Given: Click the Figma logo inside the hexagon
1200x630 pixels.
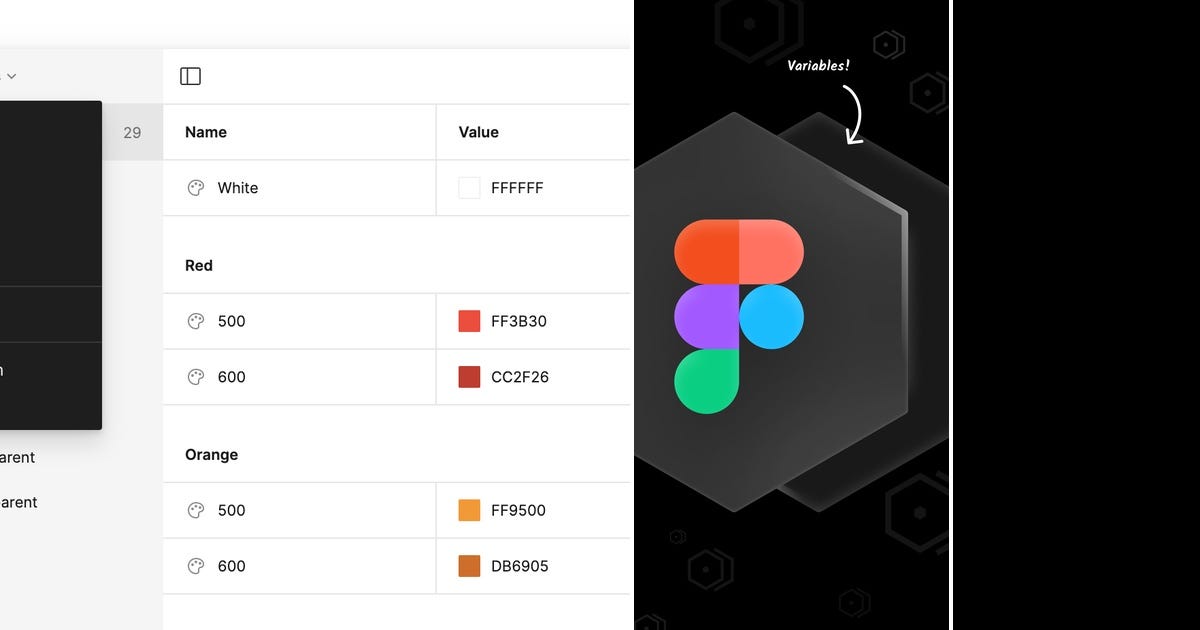Looking at the screenshot, I should click(740, 315).
